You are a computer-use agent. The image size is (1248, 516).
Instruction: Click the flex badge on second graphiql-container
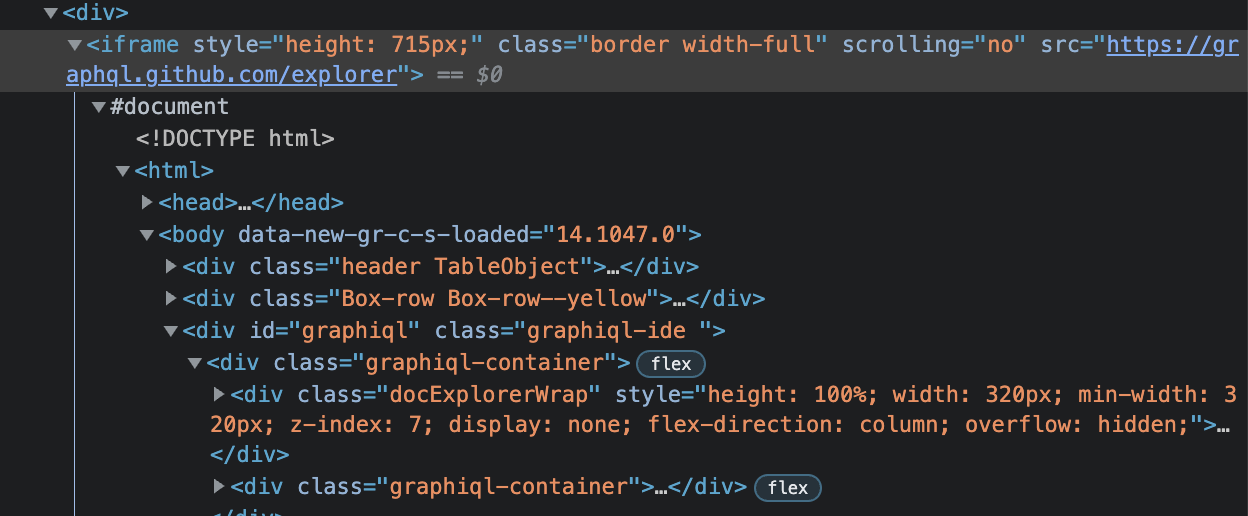[x=788, y=488]
